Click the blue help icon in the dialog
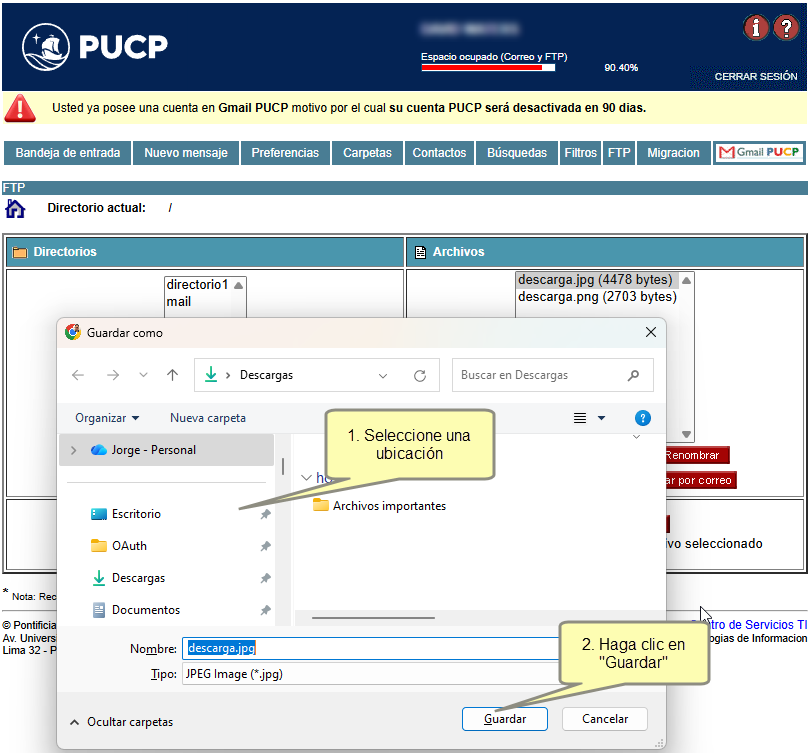 [643, 418]
